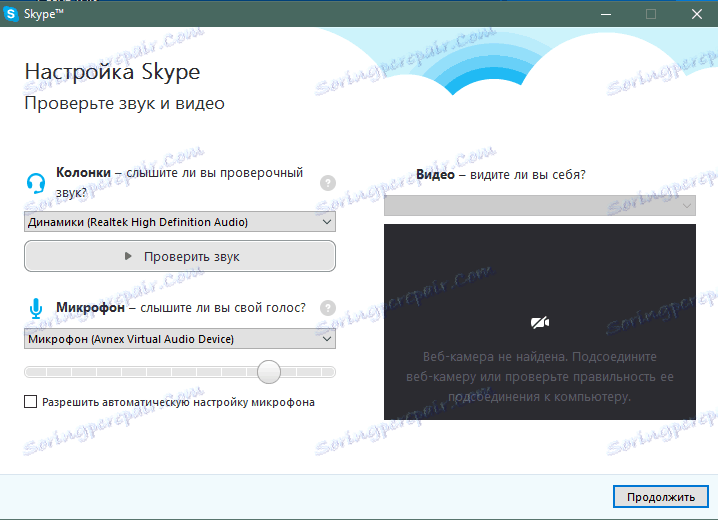Click the Колонки label text
718x520 pixels.
(x=83, y=173)
